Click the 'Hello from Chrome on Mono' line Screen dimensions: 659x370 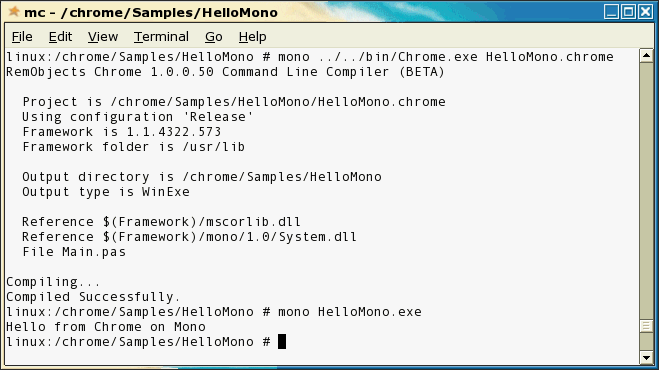106,327
